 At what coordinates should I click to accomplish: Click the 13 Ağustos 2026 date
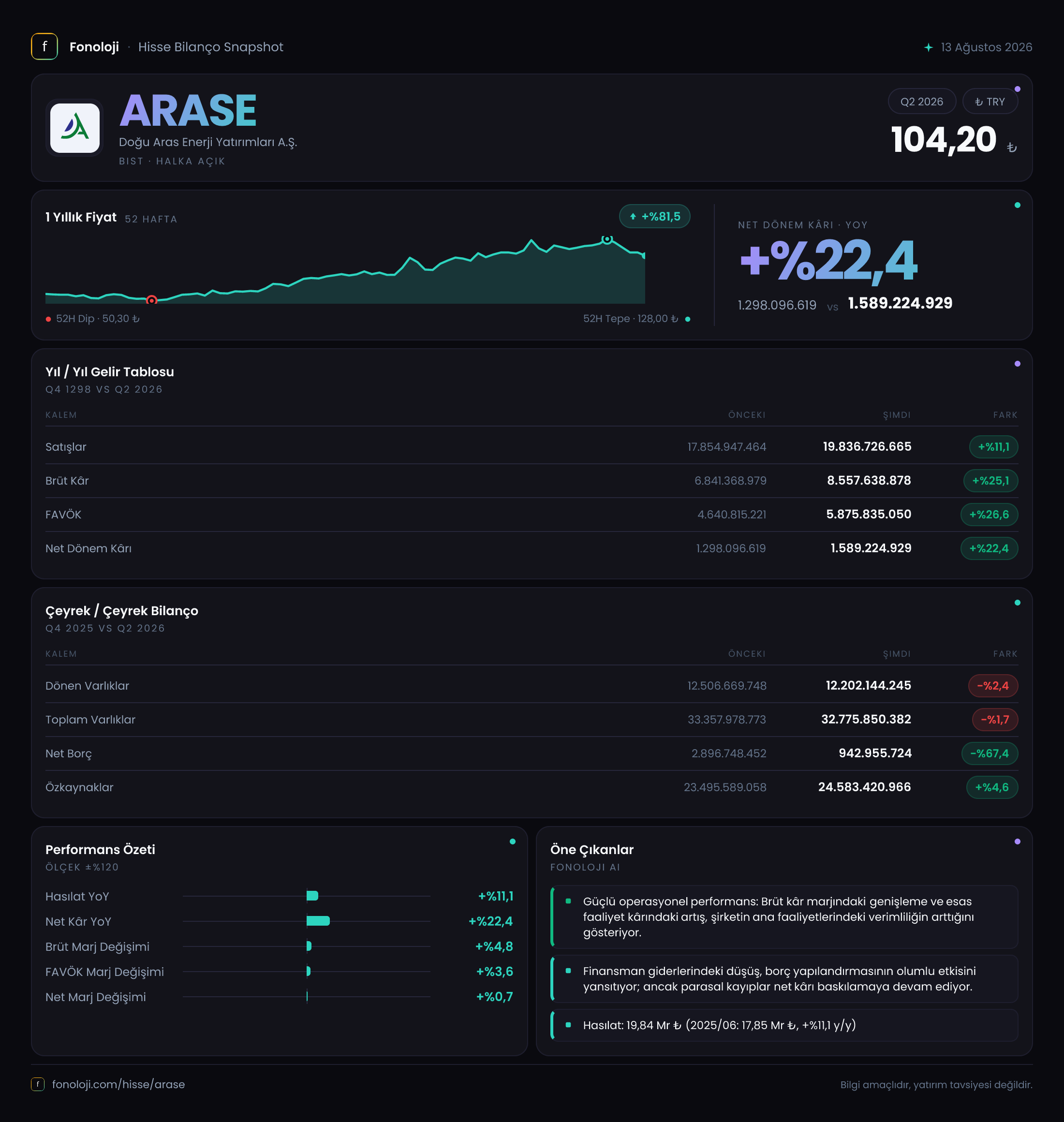tap(986, 47)
